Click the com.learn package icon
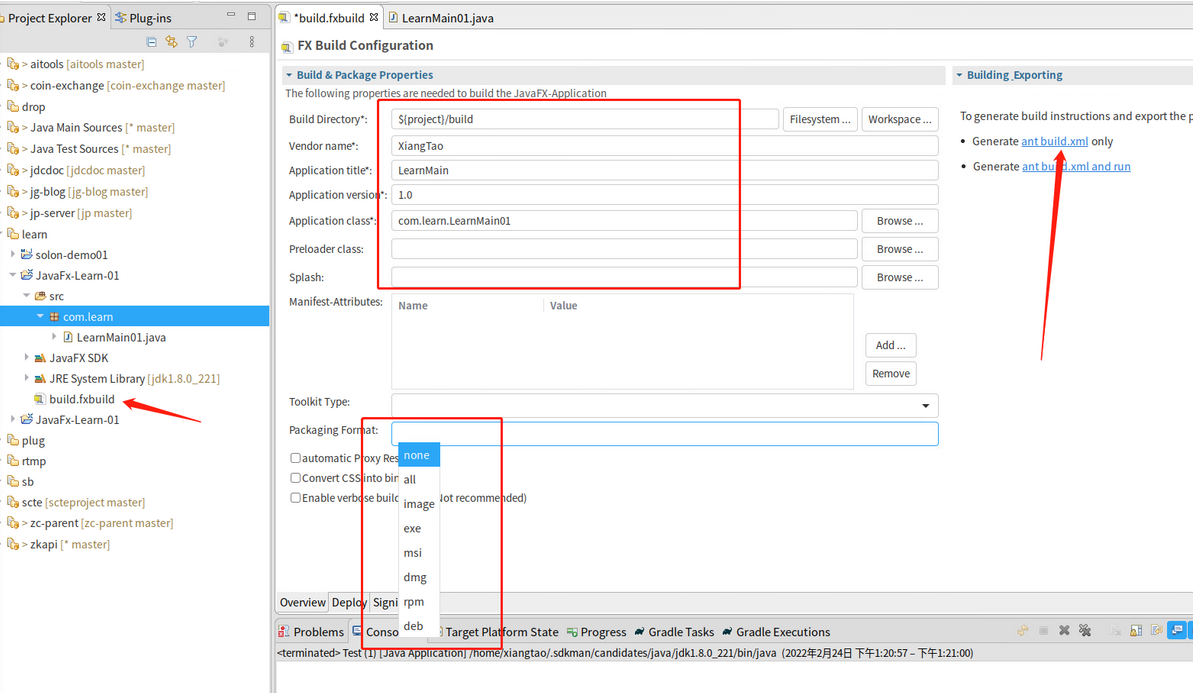 click(54, 316)
